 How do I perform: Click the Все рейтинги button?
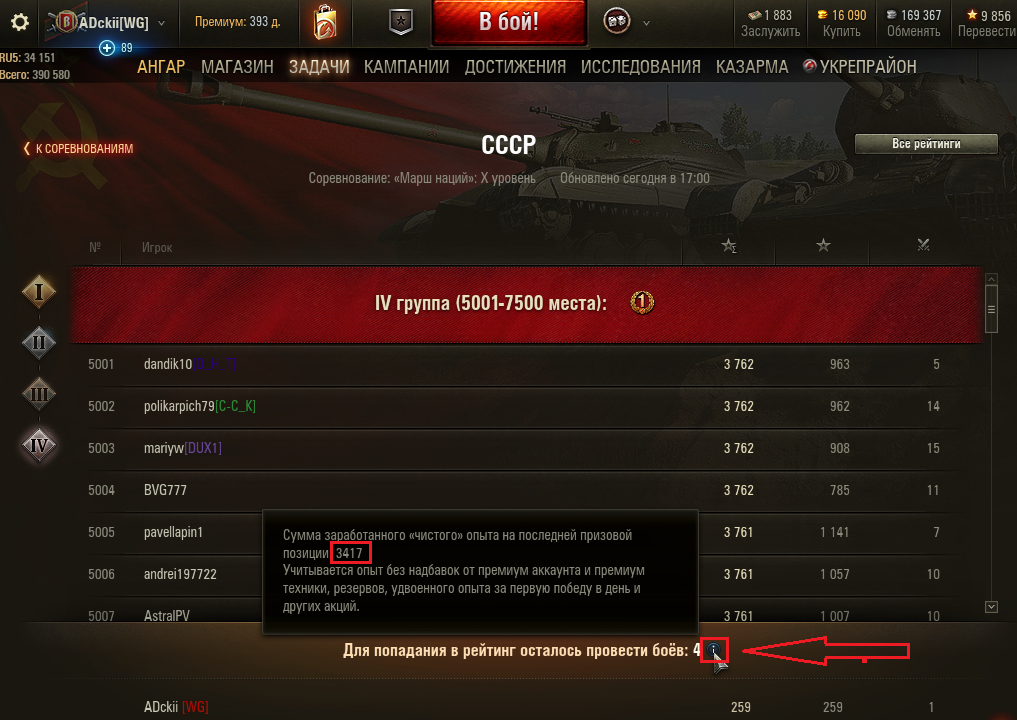point(926,144)
